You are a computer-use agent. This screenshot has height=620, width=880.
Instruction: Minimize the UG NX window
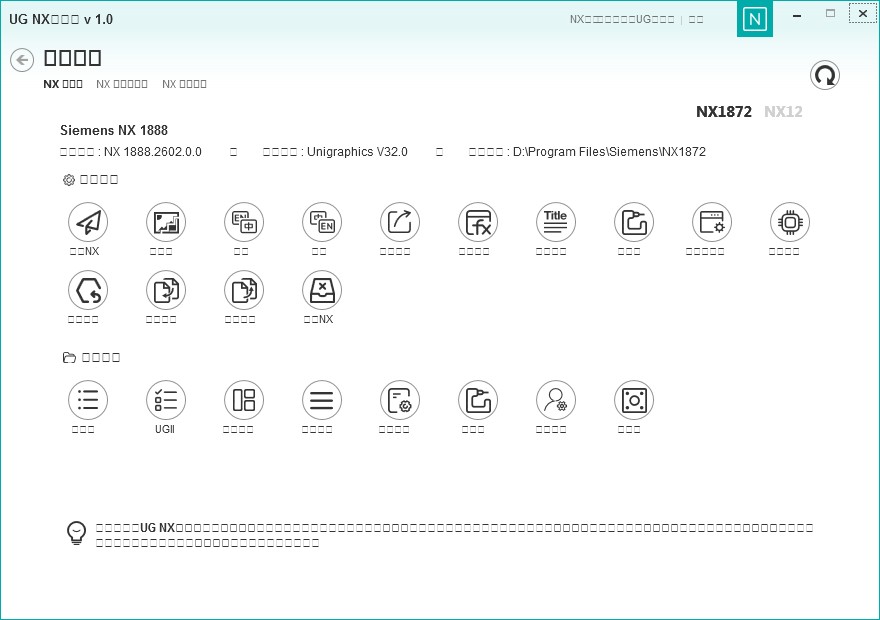click(797, 16)
